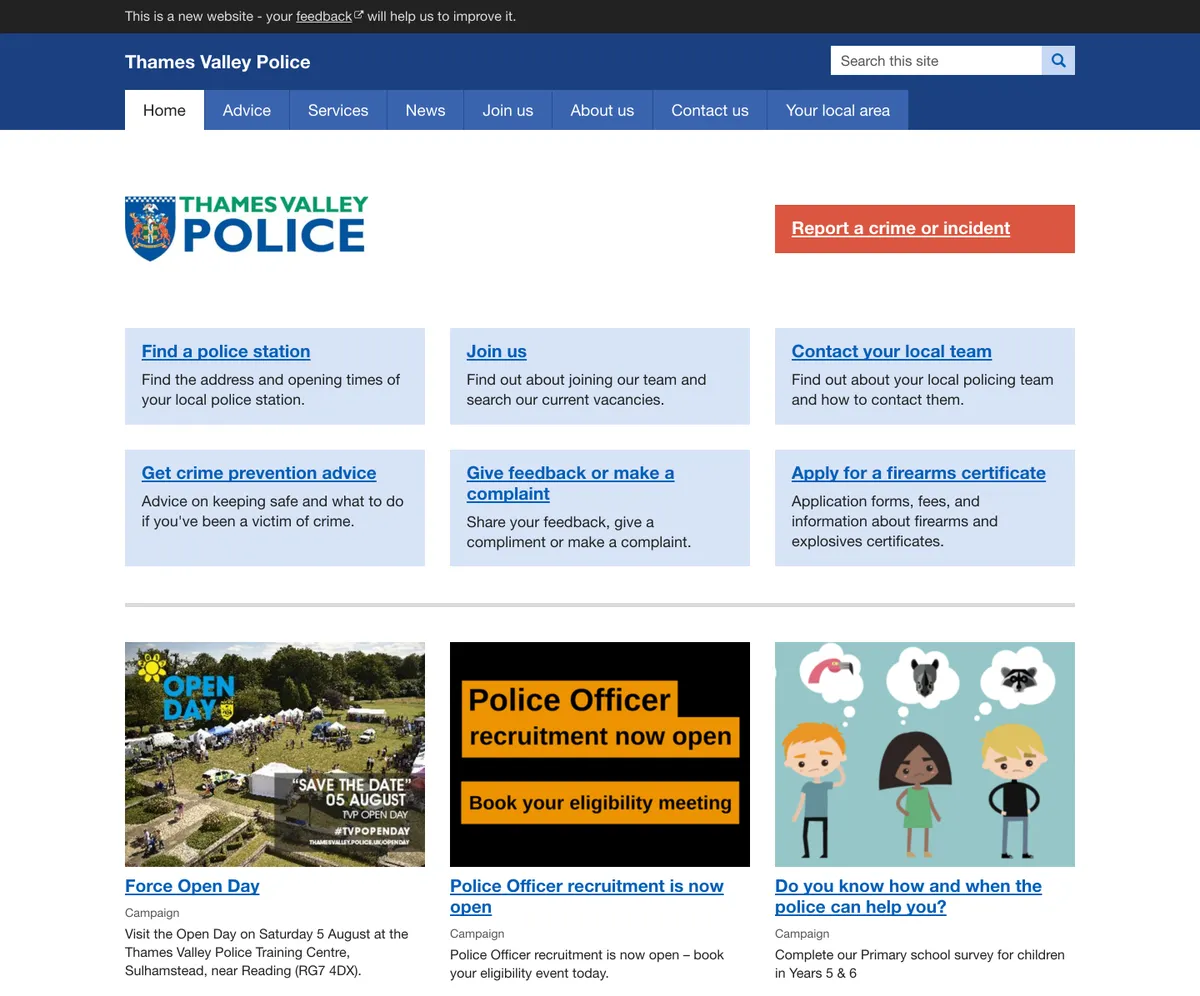The image size is (1200, 996).
Task: Click 'Application forms, fees' description text
Action: pyautogui.click(x=895, y=521)
